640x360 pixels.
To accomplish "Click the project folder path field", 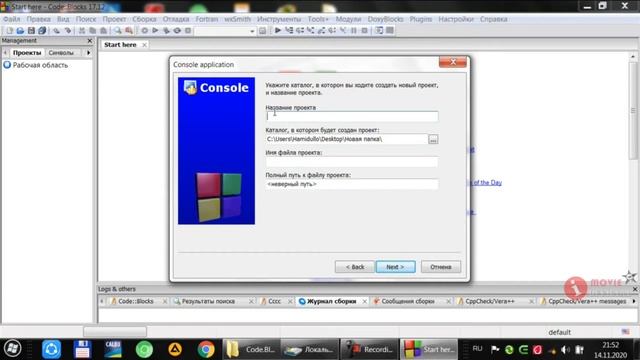I will [x=347, y=139].
